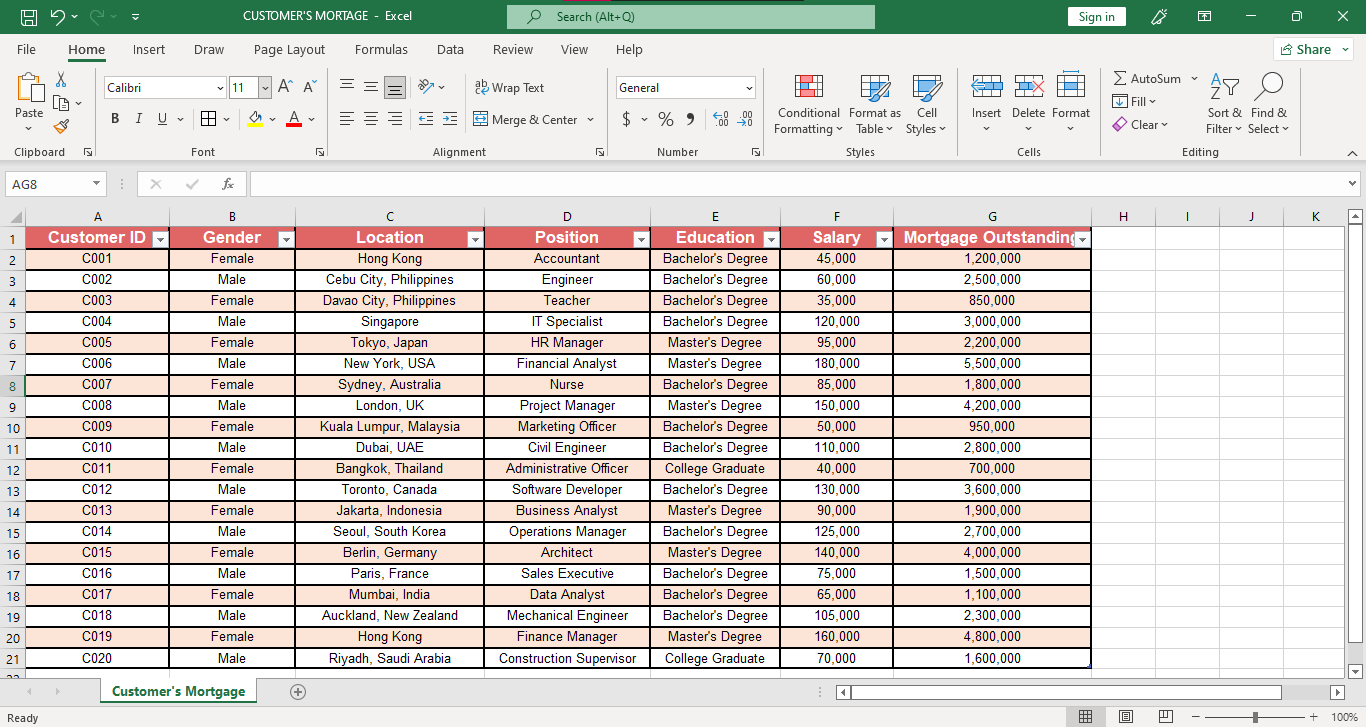Screen dimensions: 1366x727
Task: Switch to the Page Layout tab
Action: point(289,49)
